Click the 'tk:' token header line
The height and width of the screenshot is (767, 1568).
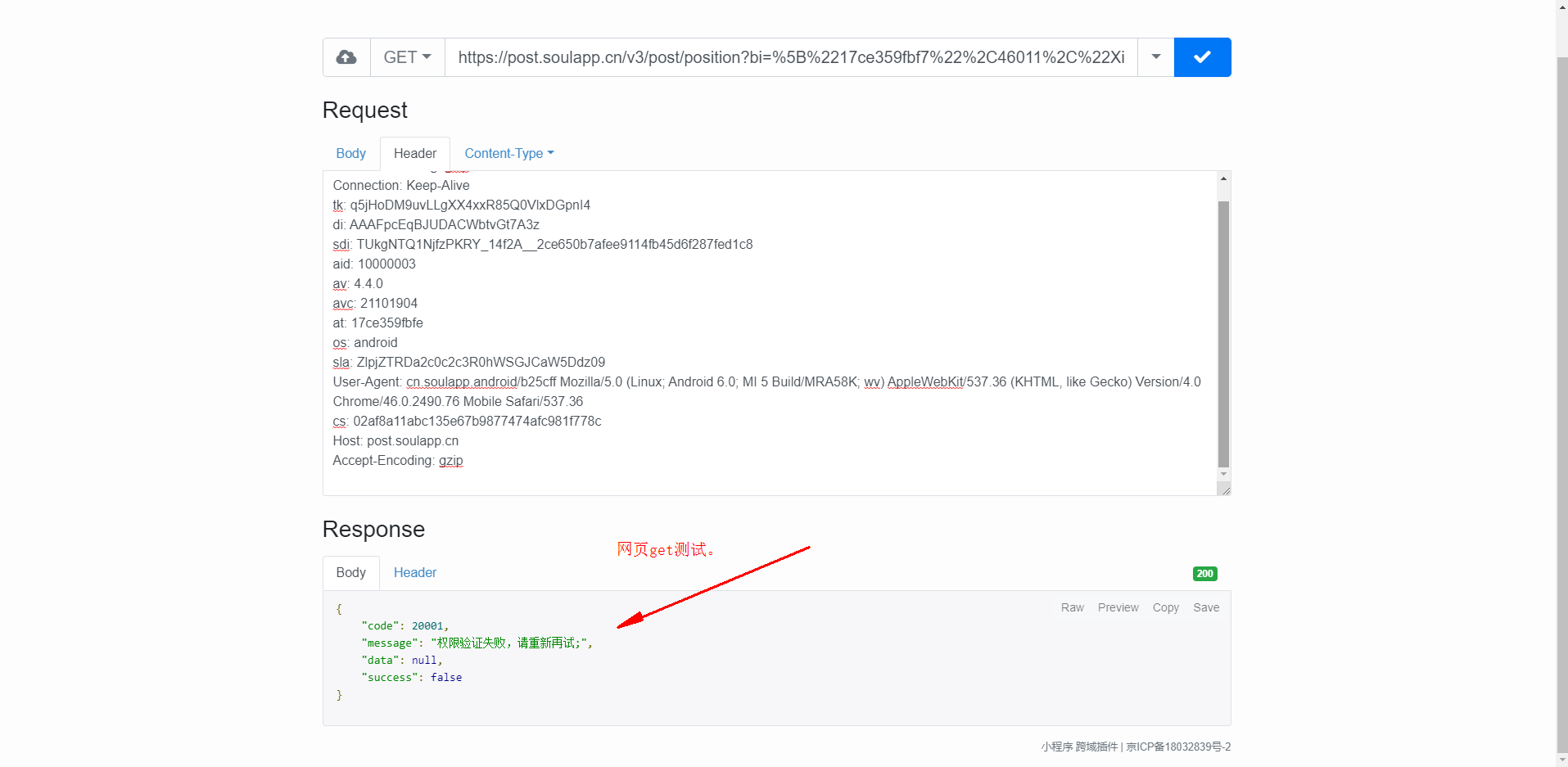point(462,205)
